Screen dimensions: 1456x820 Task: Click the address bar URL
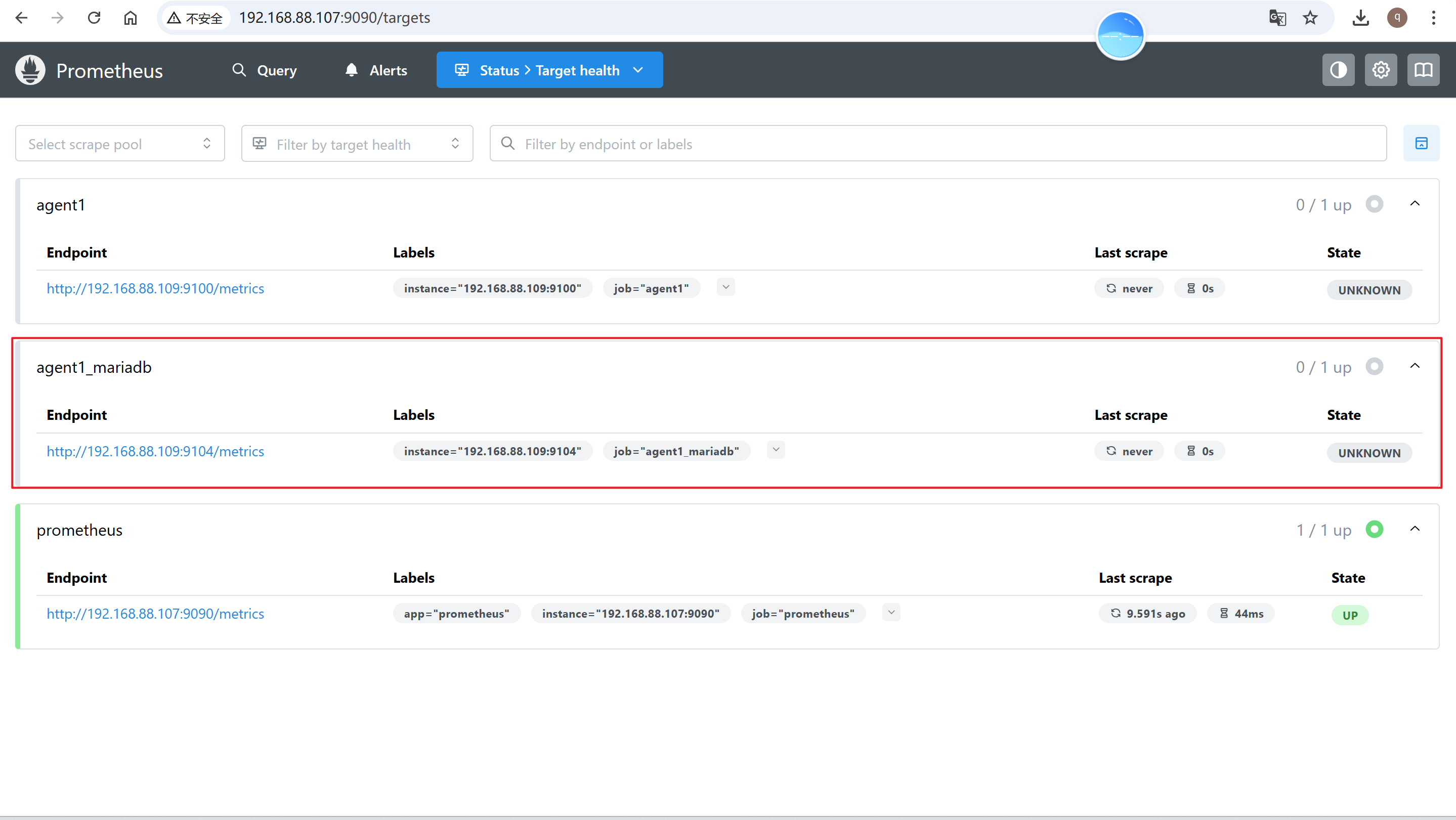pos(334,18)
